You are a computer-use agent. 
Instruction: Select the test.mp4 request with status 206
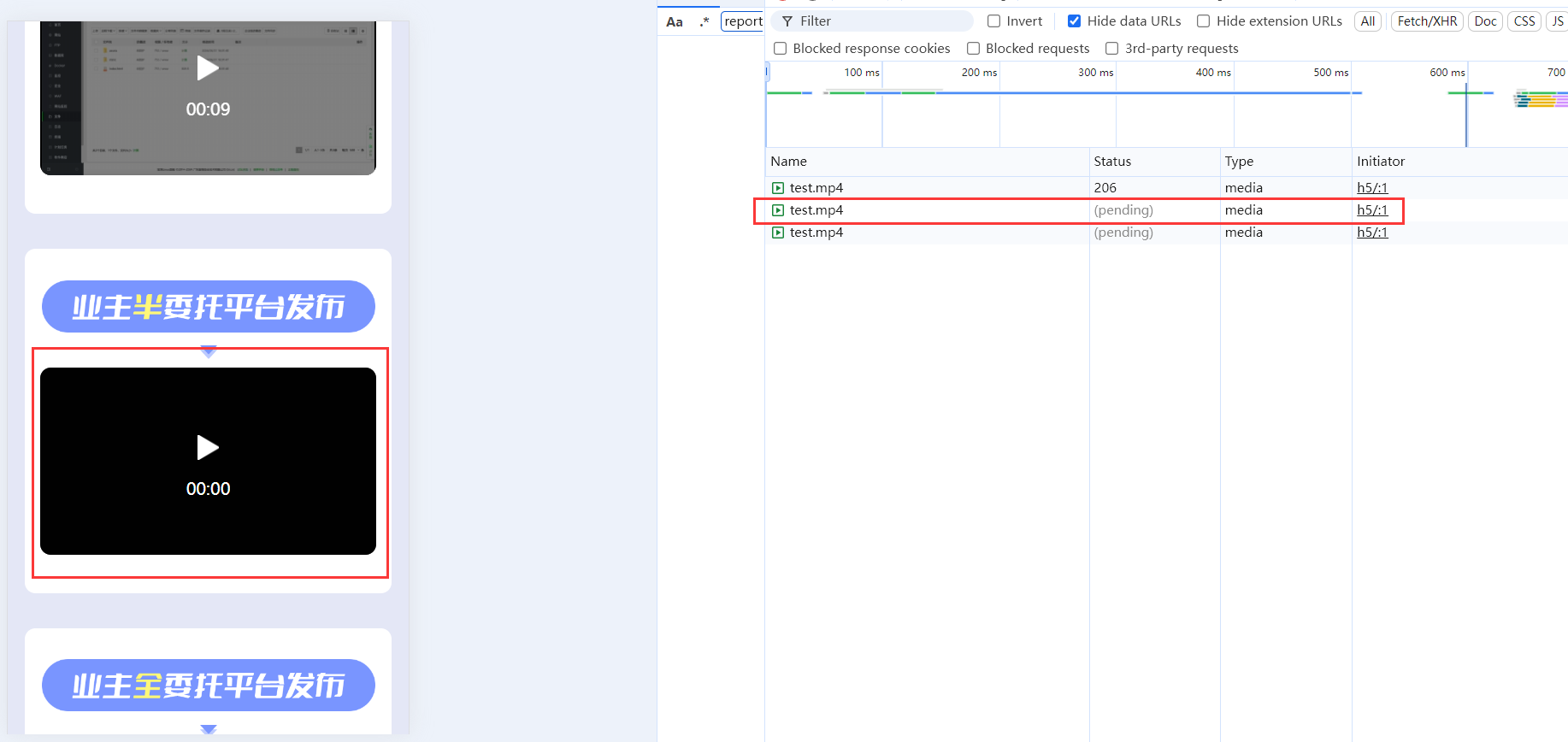click(x=1166, y=188)
